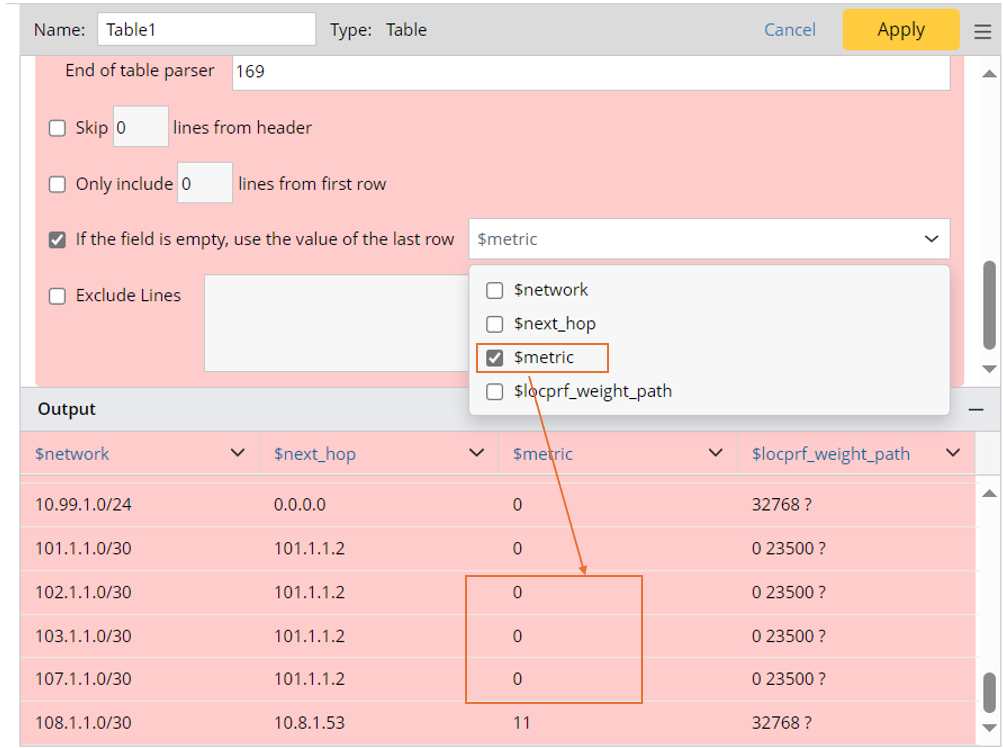Click the yellow Apply button

(x=900, y=30)
